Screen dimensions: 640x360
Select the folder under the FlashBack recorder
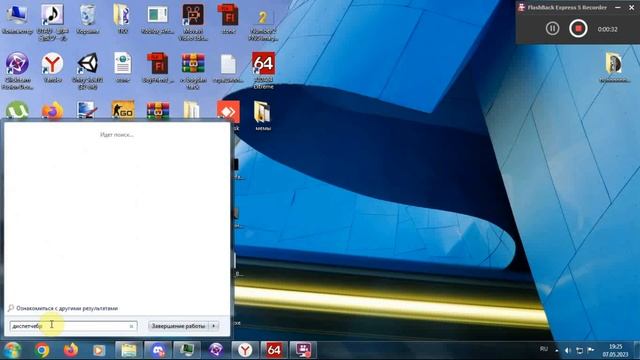click(614, 68)
